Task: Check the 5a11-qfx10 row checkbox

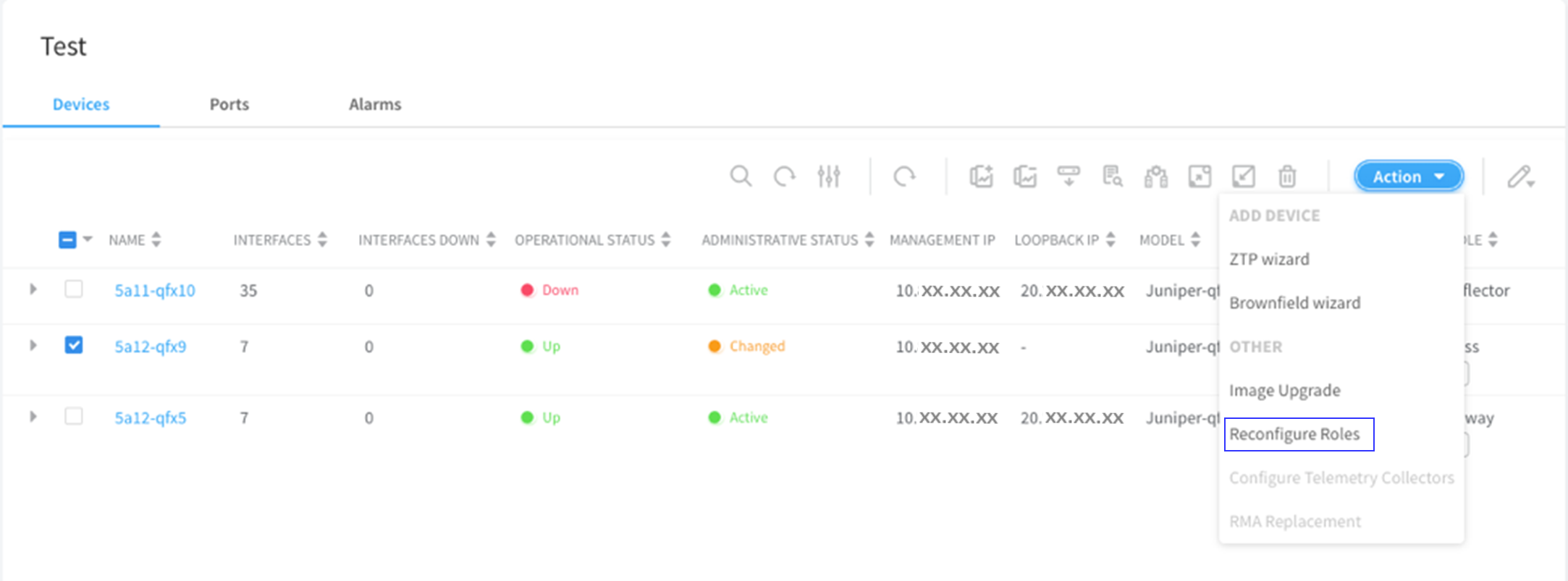Action: coord(74,289)
